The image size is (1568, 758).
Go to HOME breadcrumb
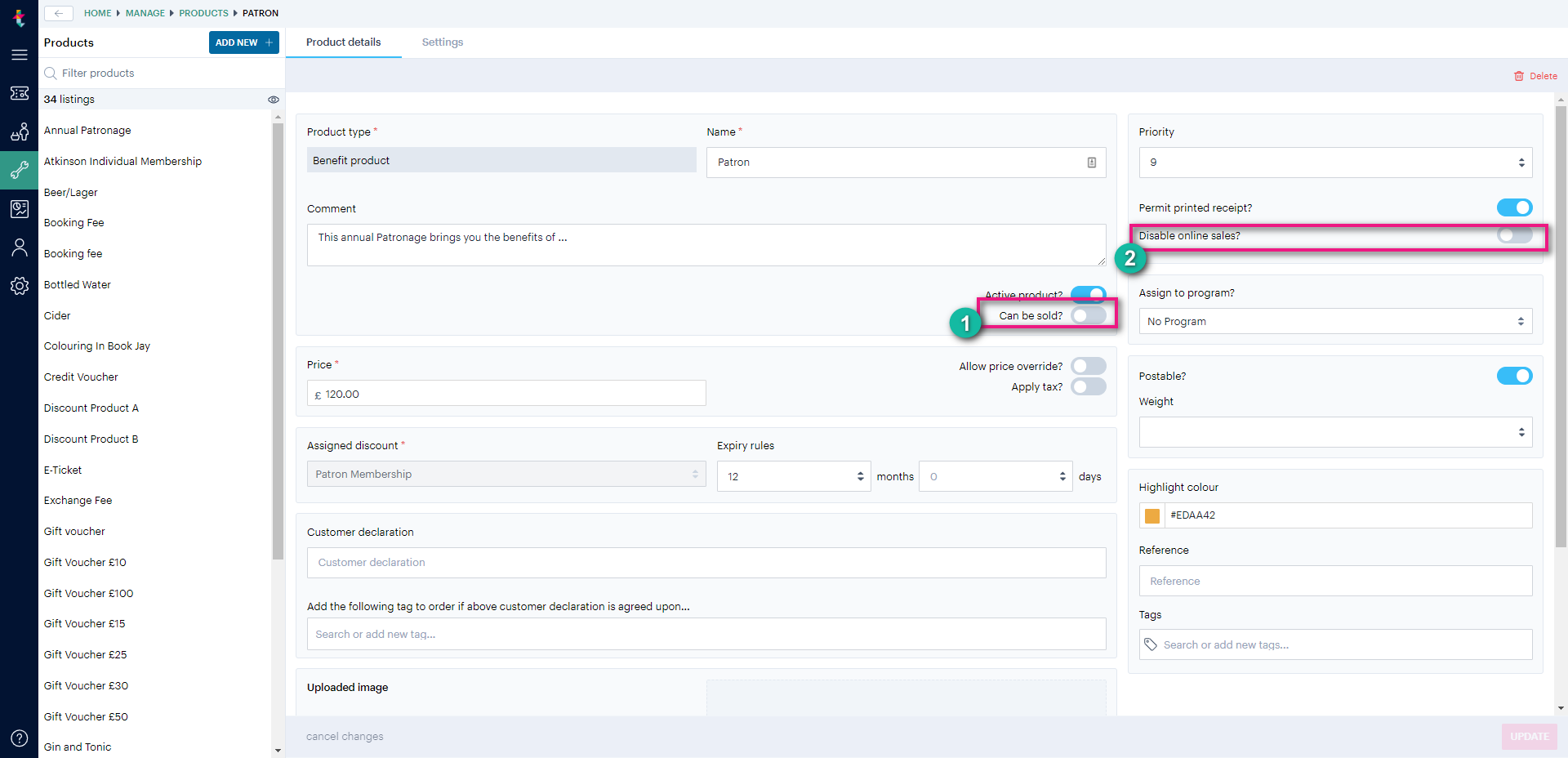click(97, 13)
